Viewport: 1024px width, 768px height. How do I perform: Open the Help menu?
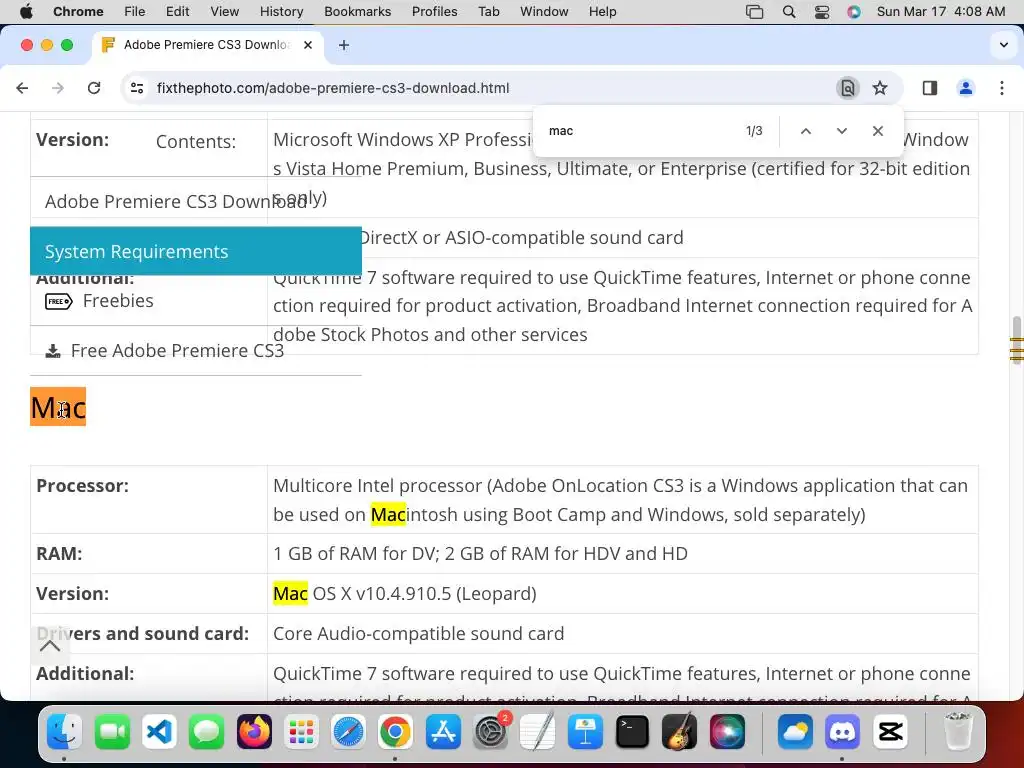click(x=602, y=12)
